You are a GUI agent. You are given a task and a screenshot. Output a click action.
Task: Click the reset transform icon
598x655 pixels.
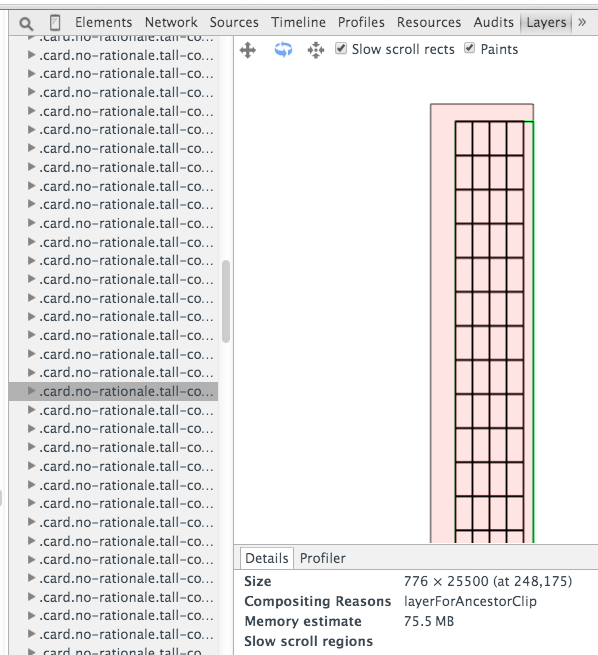coord(316,50)
